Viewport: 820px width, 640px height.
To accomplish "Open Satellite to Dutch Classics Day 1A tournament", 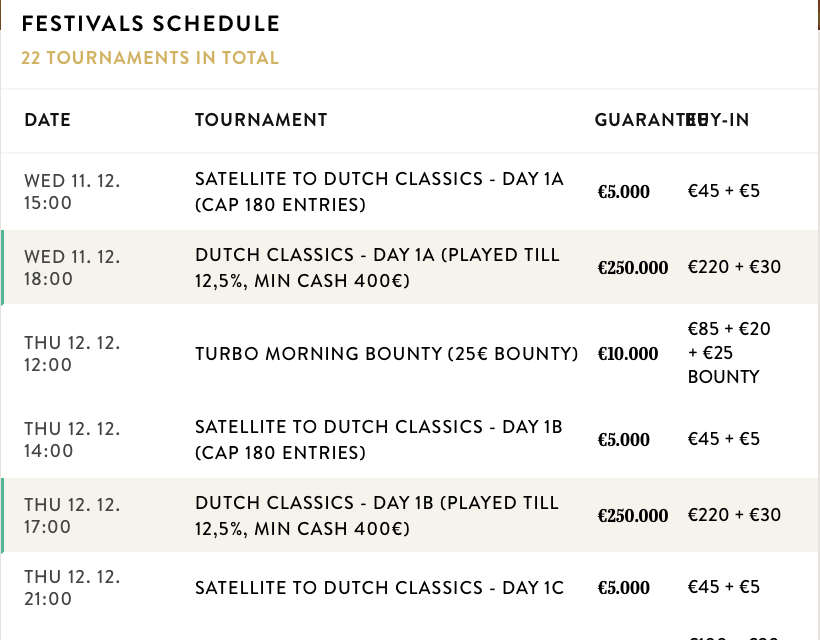I will (x=379, y=191).
